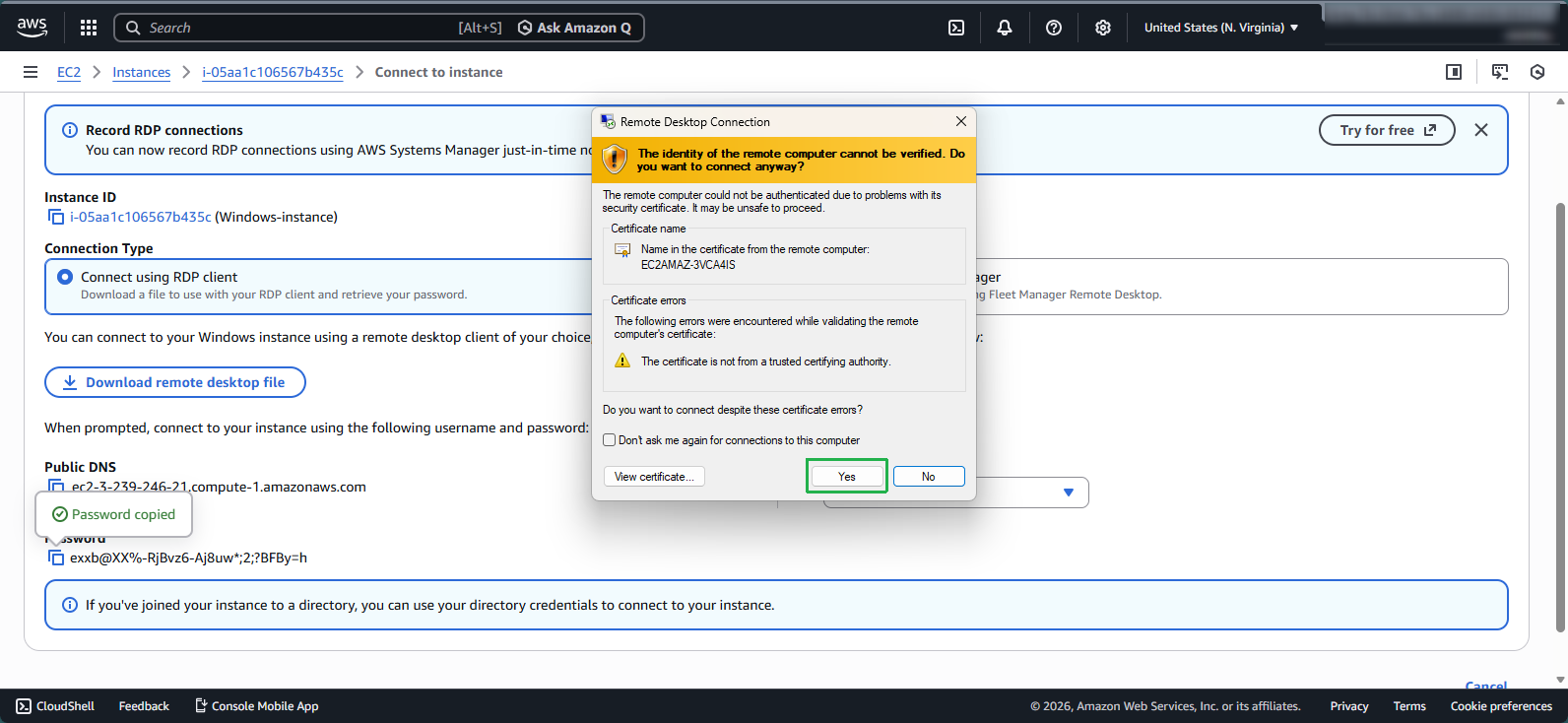1568x723 pixels.
Task: Click the Password copied tooltip
Action: 114,514
